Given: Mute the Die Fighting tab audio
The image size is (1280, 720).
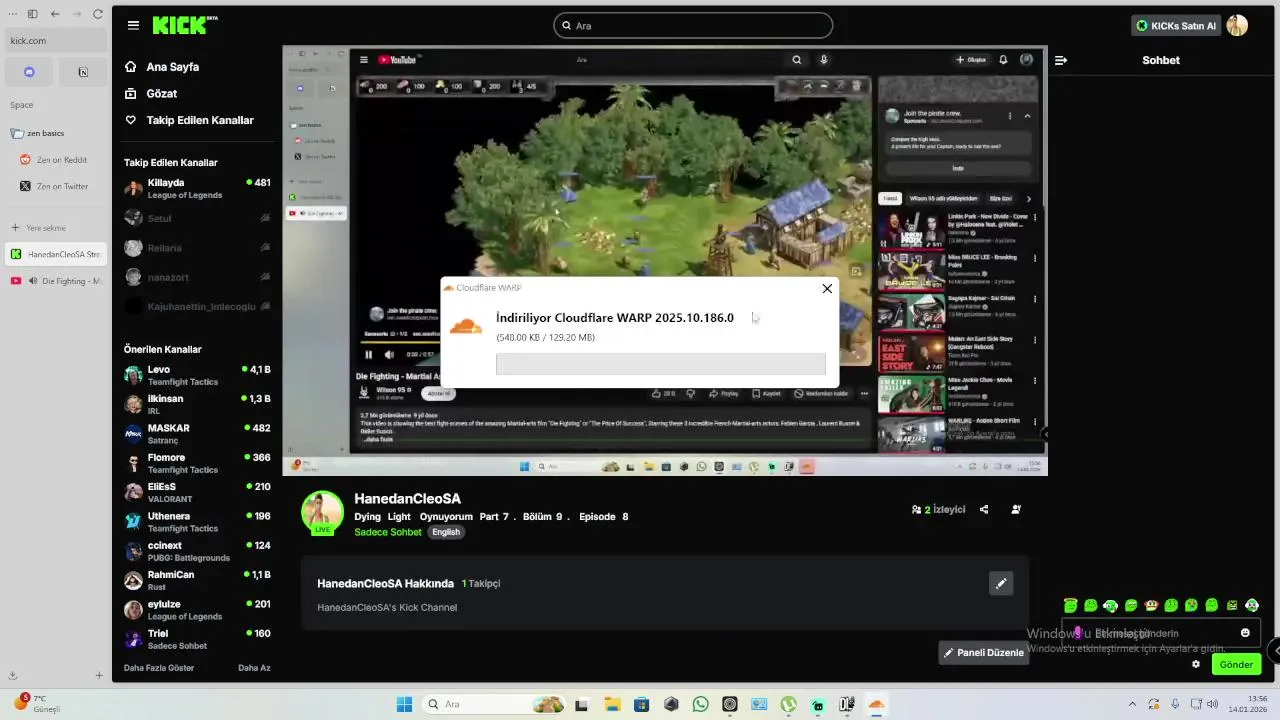Looking at the screenshot, I should pos(33,281).
